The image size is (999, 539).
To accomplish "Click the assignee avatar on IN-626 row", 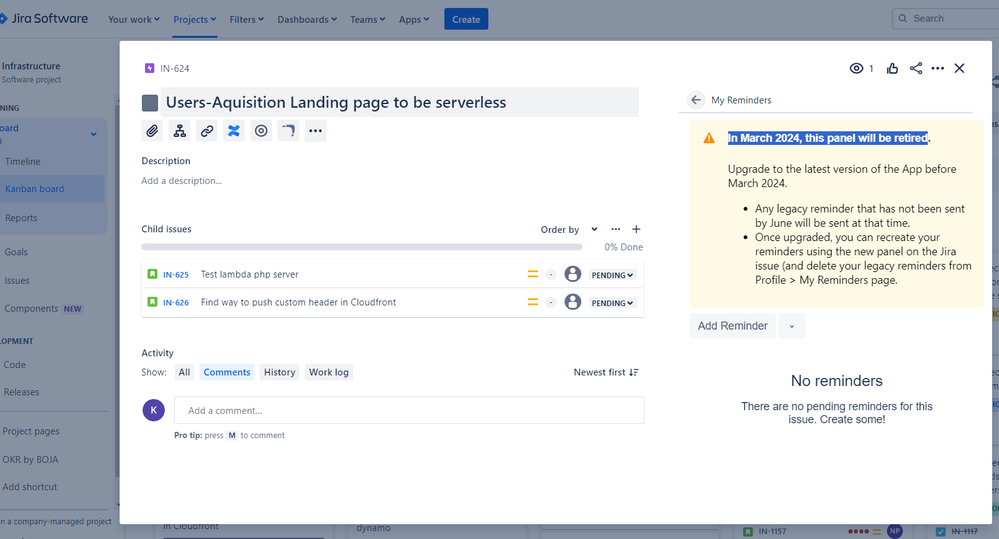I will 573,302.
